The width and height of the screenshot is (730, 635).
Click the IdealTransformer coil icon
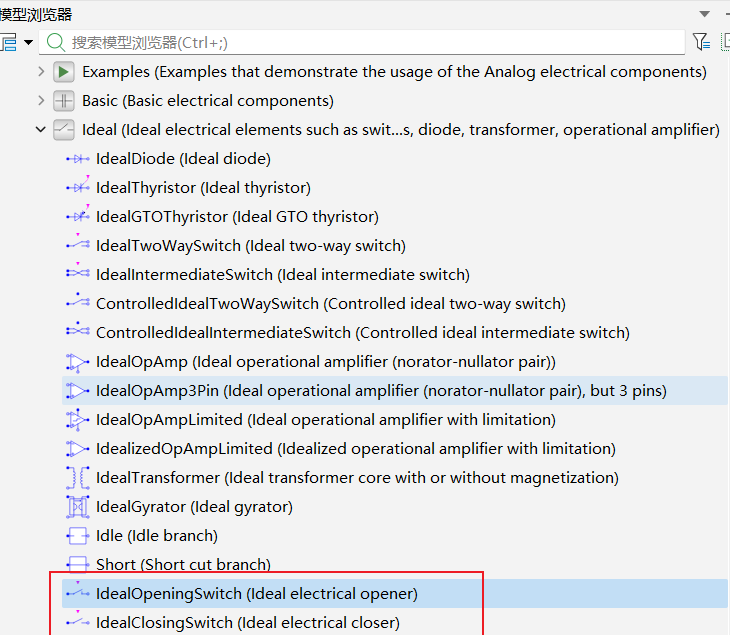78,478
